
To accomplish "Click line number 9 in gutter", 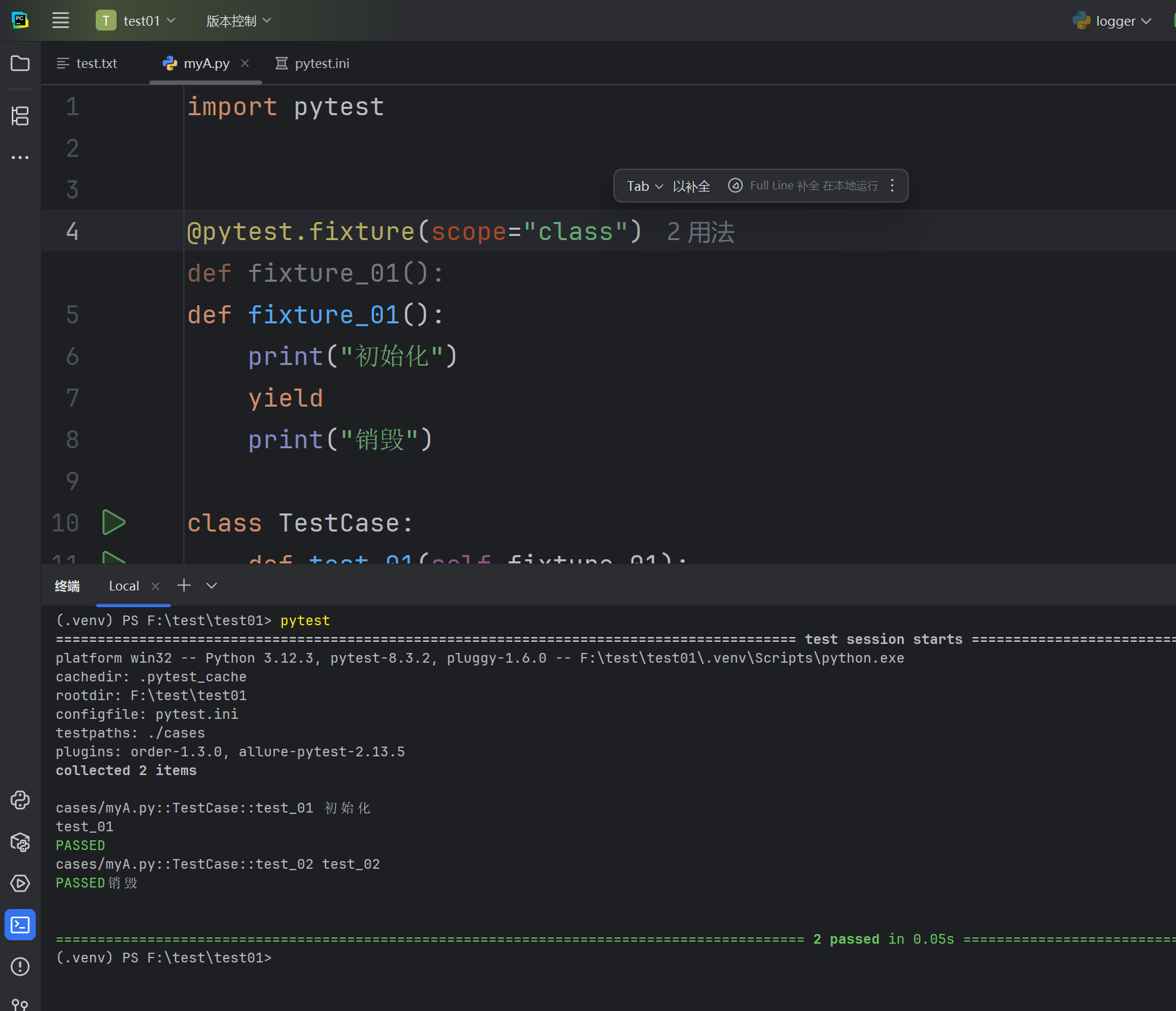I will click(72, 482).
